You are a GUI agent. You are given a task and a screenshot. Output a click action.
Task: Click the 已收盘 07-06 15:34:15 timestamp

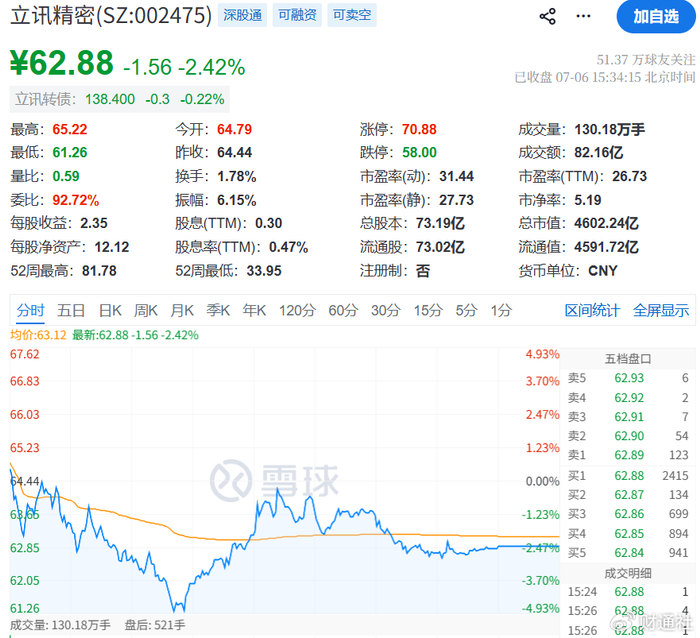605,77
